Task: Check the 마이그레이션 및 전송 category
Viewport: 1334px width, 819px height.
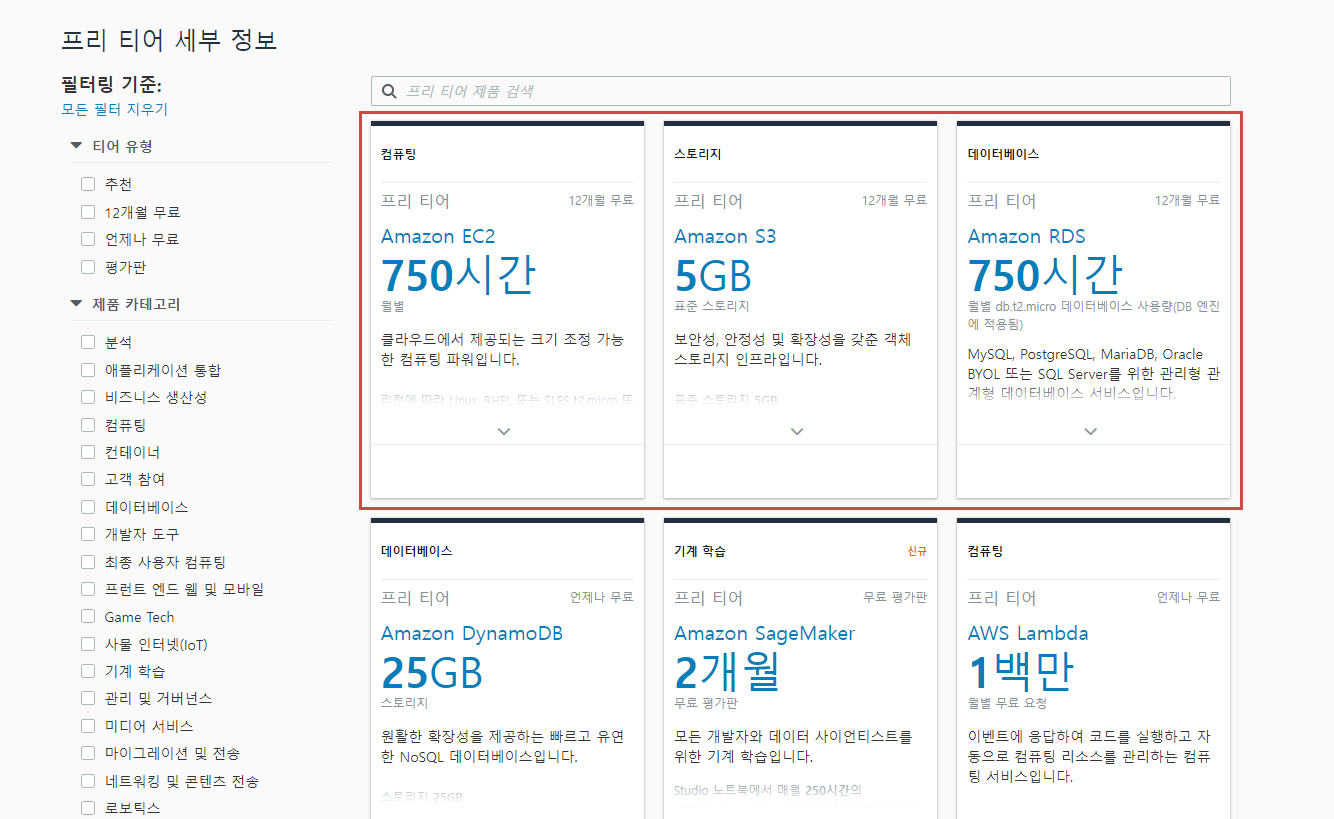Action: (88, 753)
